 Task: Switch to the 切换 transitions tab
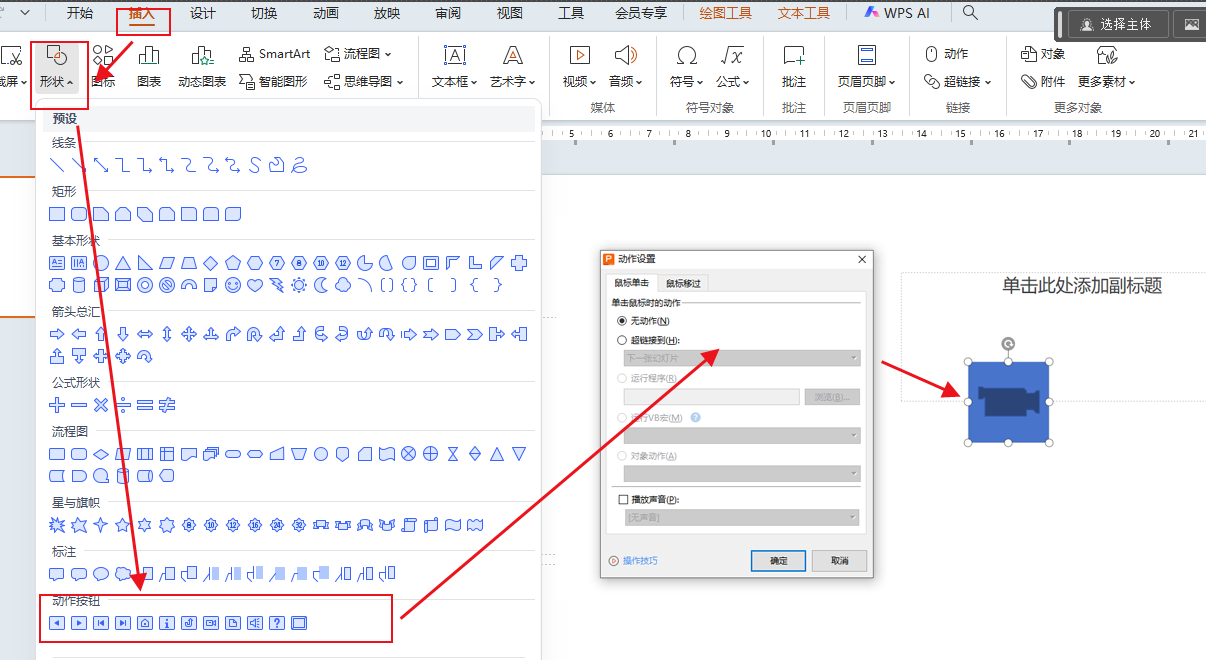pyautogui.click(x=264, y=13)
